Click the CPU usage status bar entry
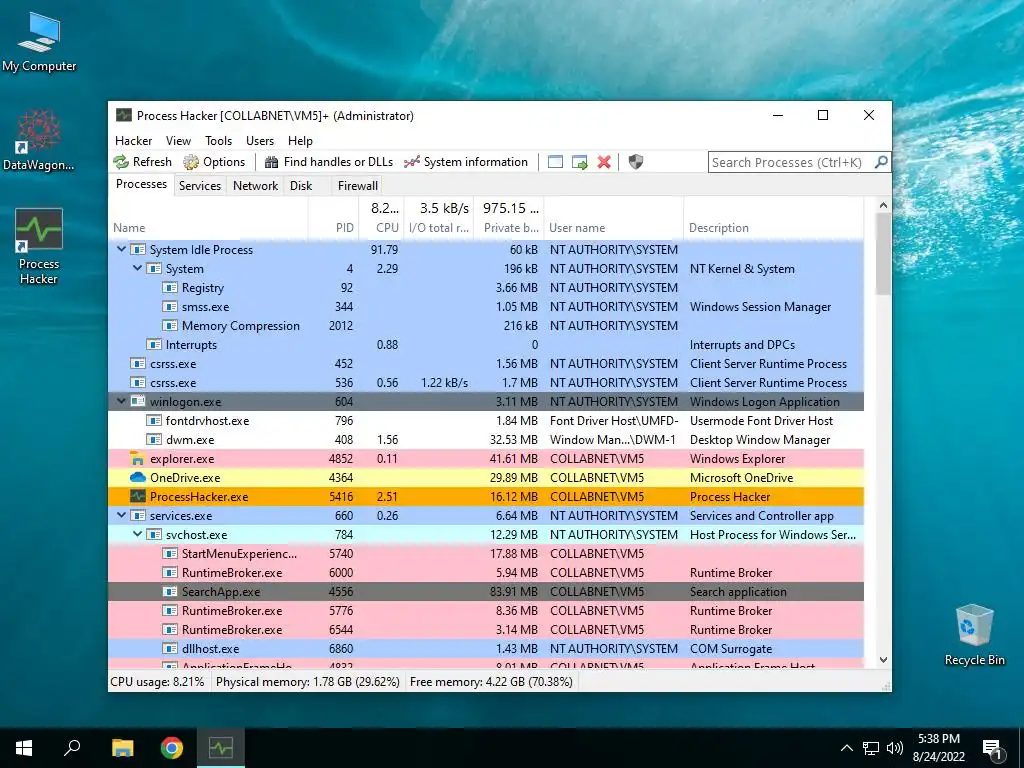1024x768 pixels. coord(157,682)
